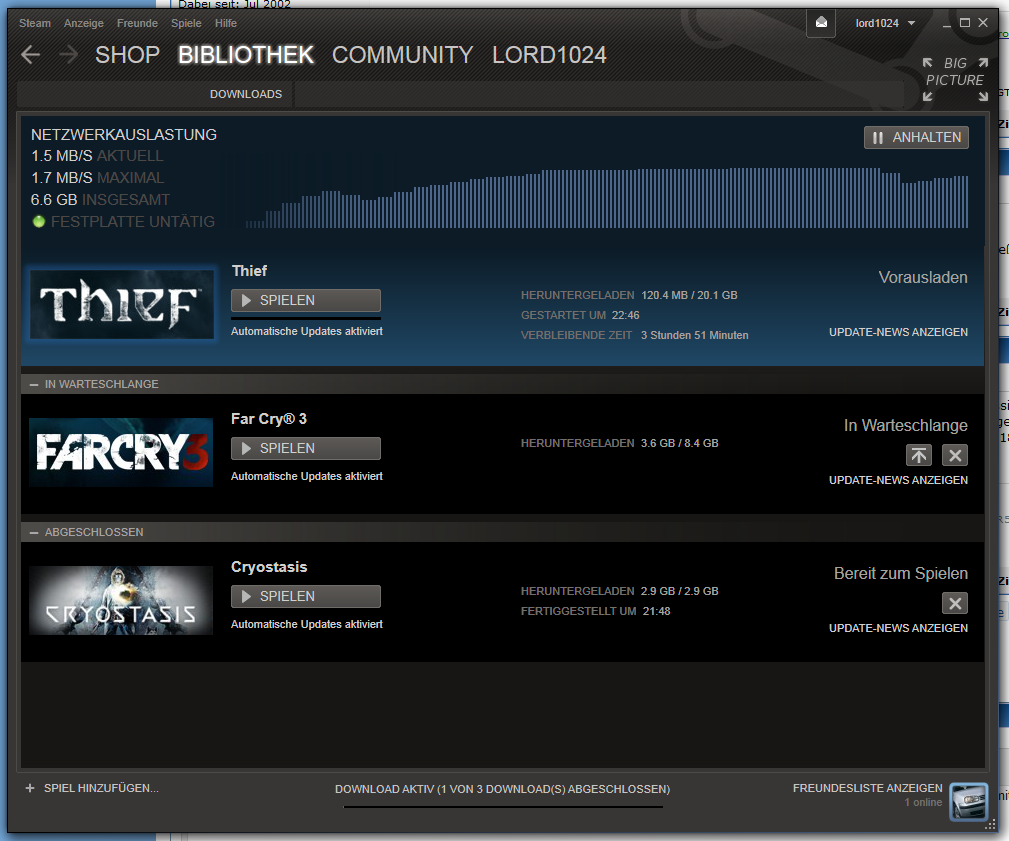Click the Cryostasis game title
This screenshot has width=1009, height=841.
pyautogui.click(x=269, y=567)
